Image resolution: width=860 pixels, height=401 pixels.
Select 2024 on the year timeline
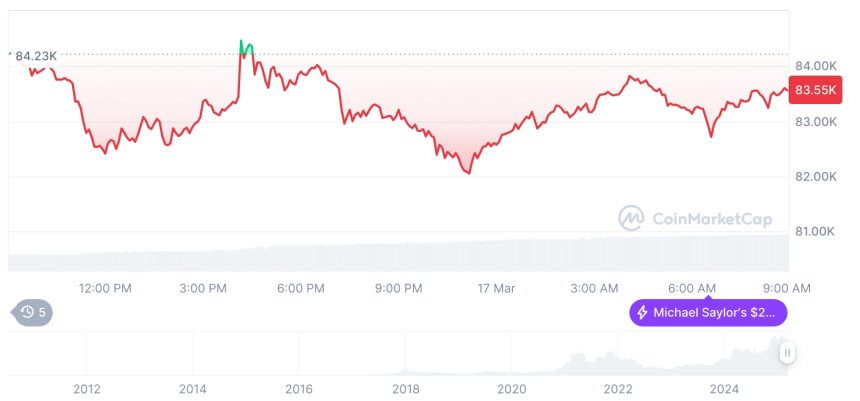click(x=724, y=388)
